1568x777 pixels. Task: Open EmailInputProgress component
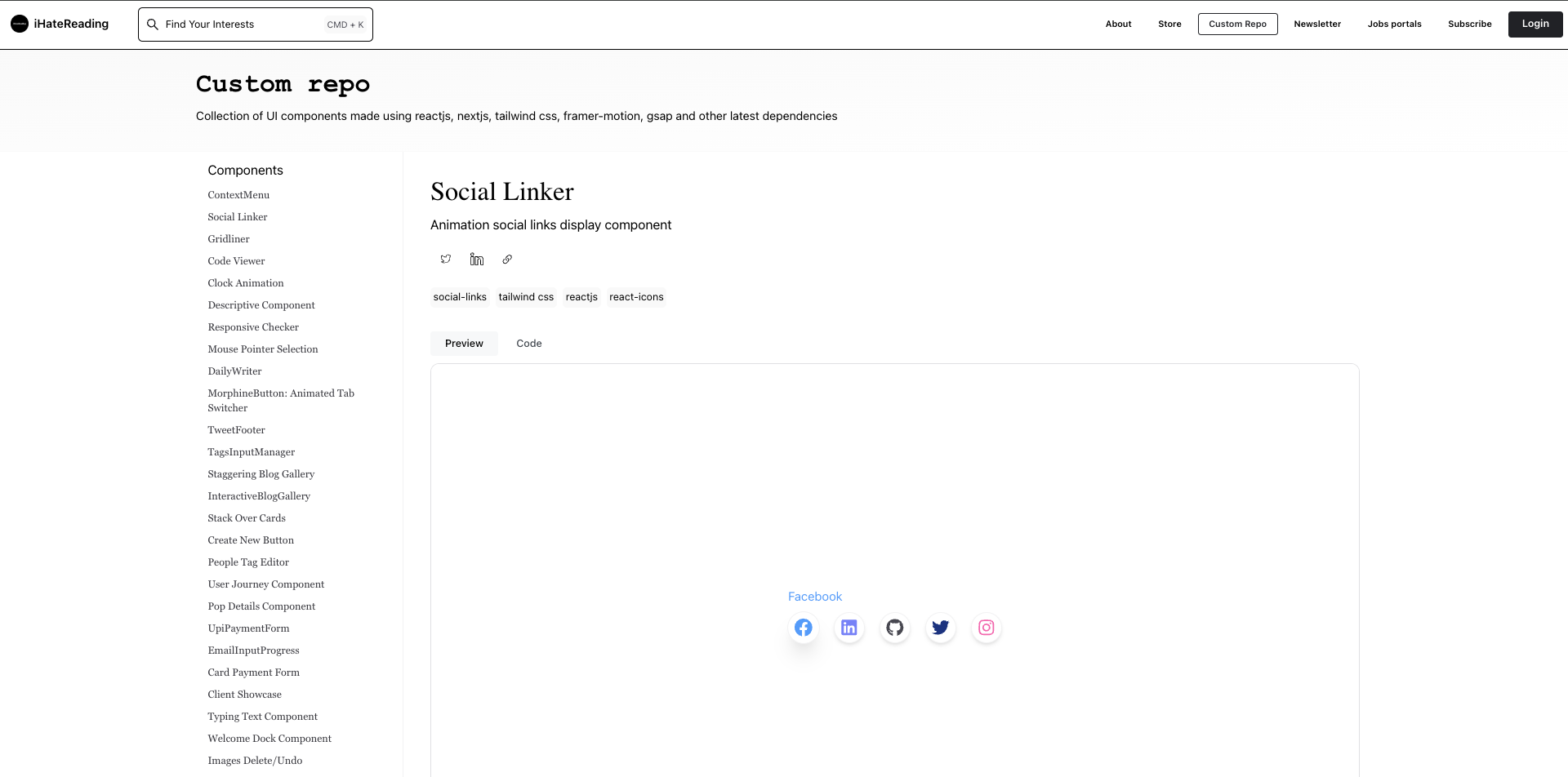click(253, 650)
